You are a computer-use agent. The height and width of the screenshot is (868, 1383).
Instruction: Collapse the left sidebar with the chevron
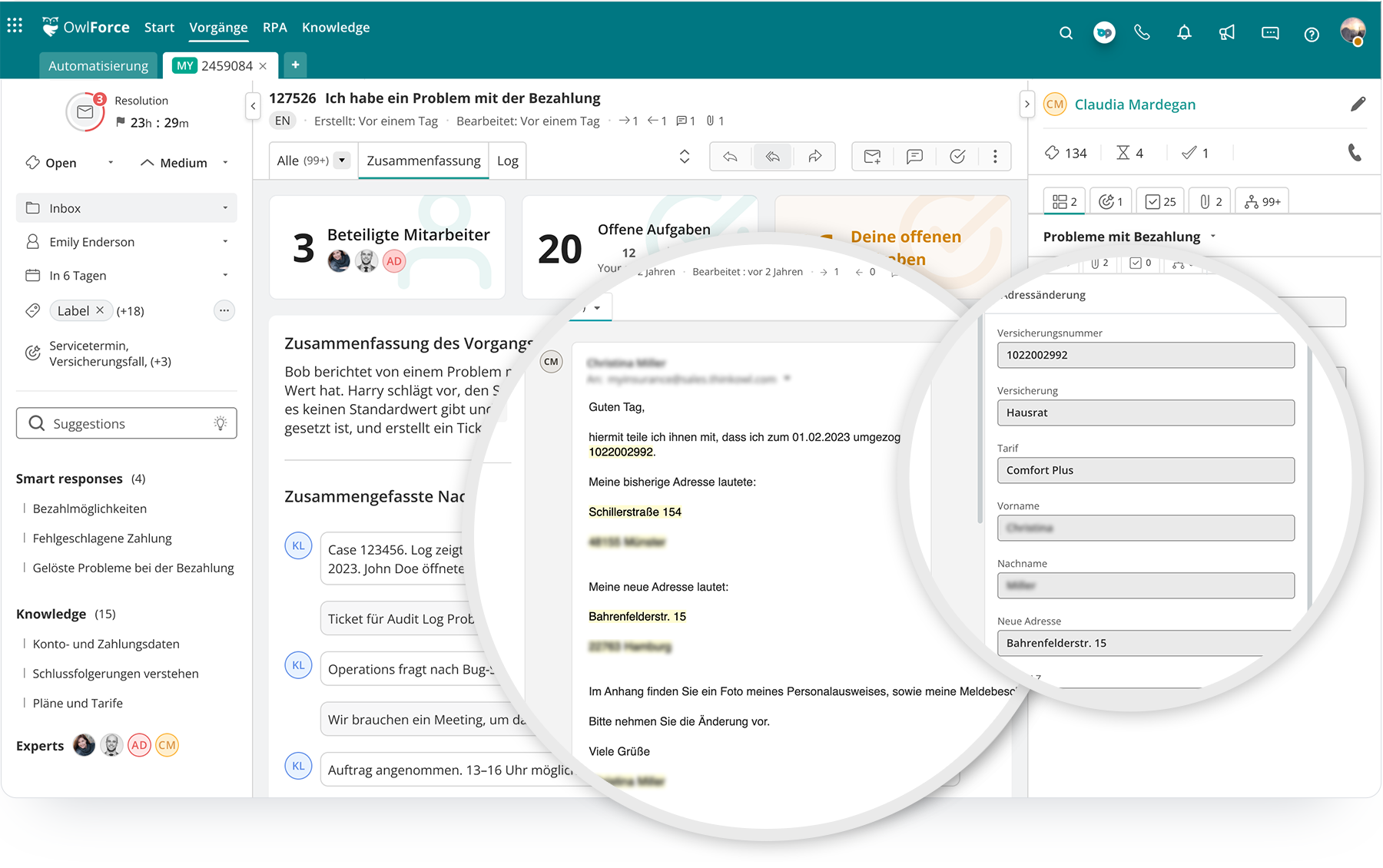(x=253, y=106)
